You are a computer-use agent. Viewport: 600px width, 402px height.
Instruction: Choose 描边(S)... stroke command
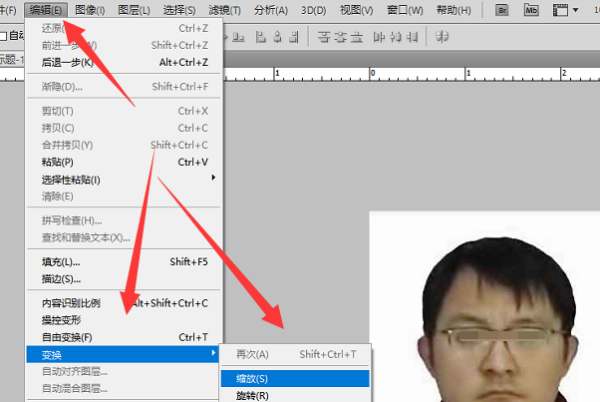coord(123,279)
